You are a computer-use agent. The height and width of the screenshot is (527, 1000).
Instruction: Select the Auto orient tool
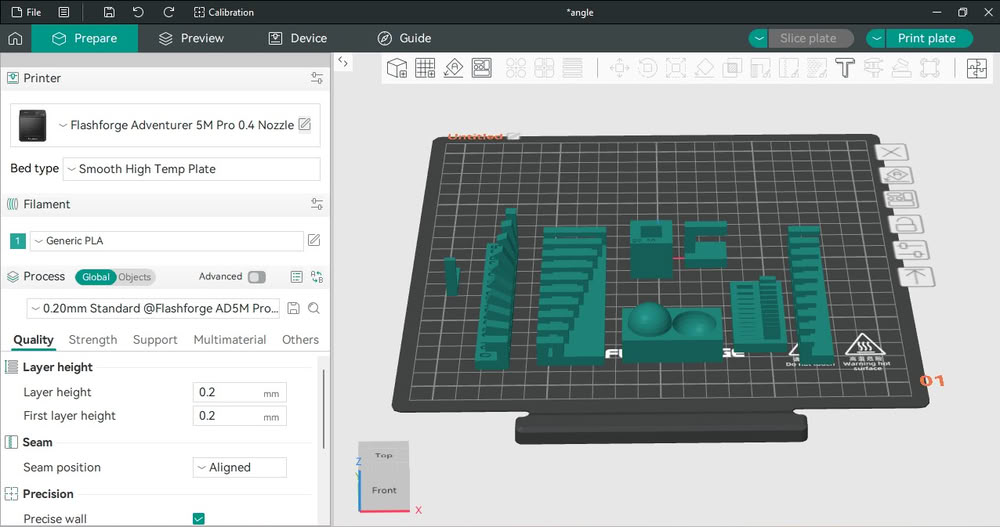pyautogui.click(x=453, y=68)
